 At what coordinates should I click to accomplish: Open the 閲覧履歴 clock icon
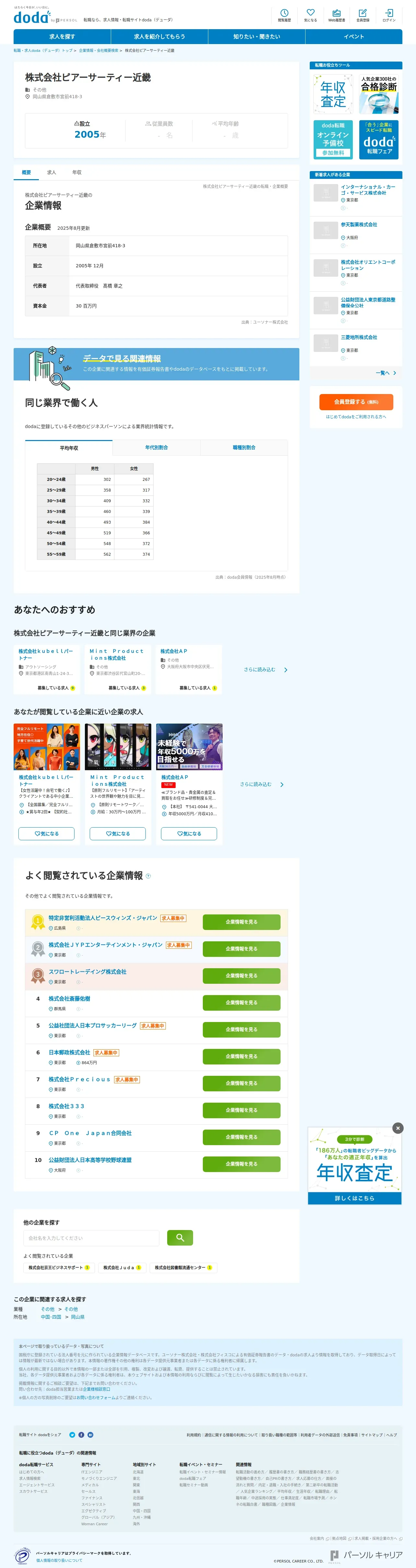point(284,15)
